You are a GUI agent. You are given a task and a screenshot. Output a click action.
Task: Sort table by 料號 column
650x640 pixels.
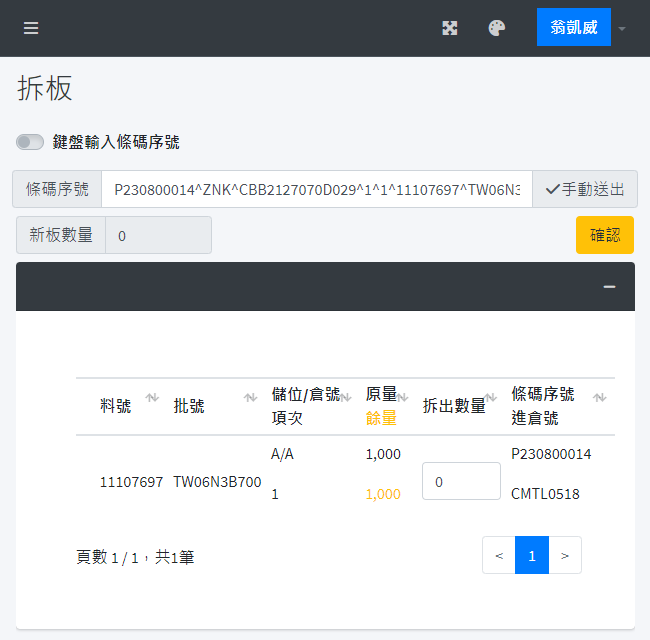(152, 398)
